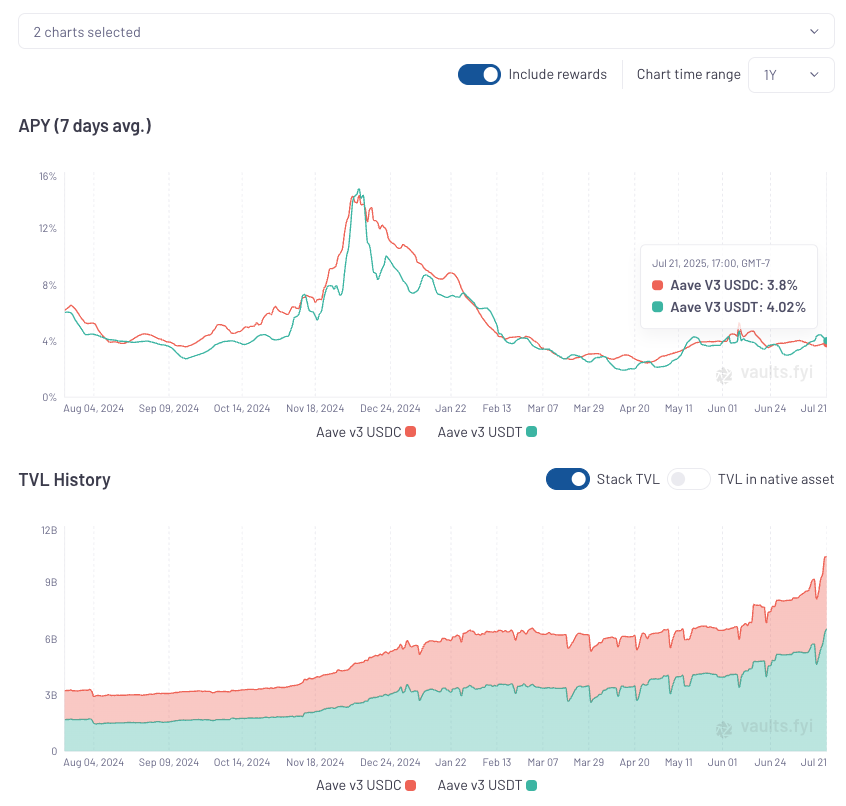The image size is (846, 806).
Task: Click 'Jan 22' label on TVL chart x-axis
Action: coord(451,762)
